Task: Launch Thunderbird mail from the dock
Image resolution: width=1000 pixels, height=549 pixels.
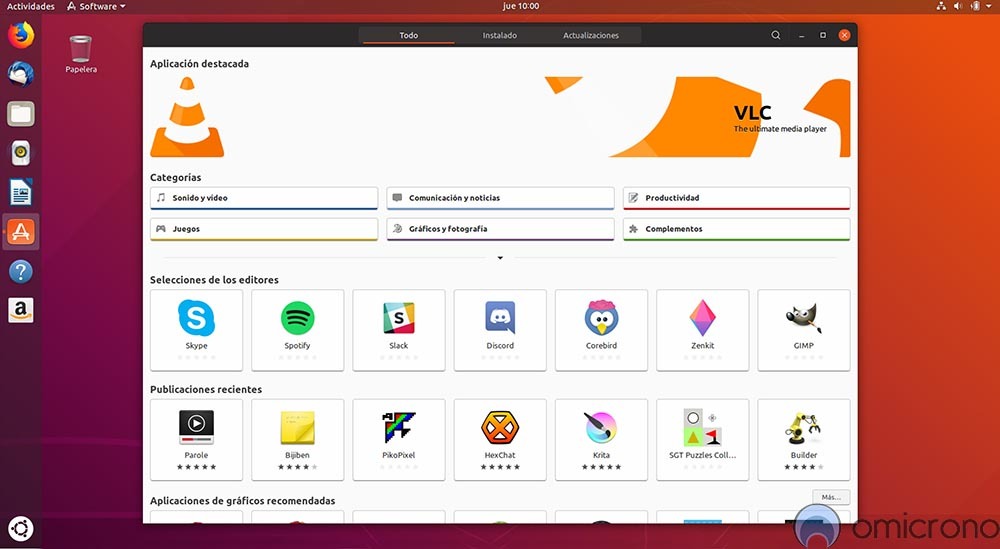Action: pos(21,74)
